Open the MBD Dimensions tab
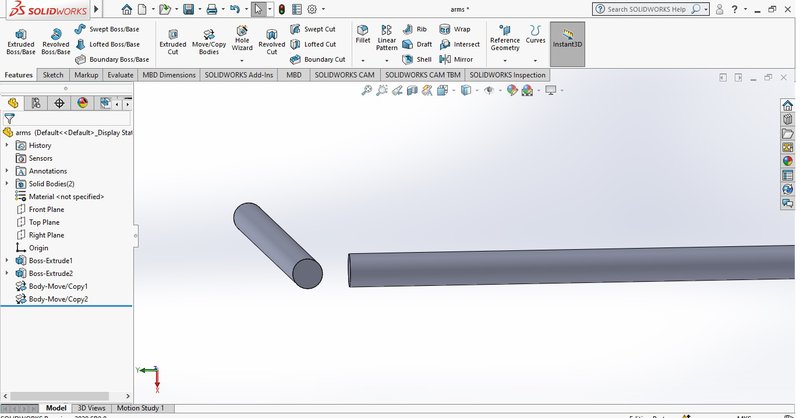 [169, 75]
